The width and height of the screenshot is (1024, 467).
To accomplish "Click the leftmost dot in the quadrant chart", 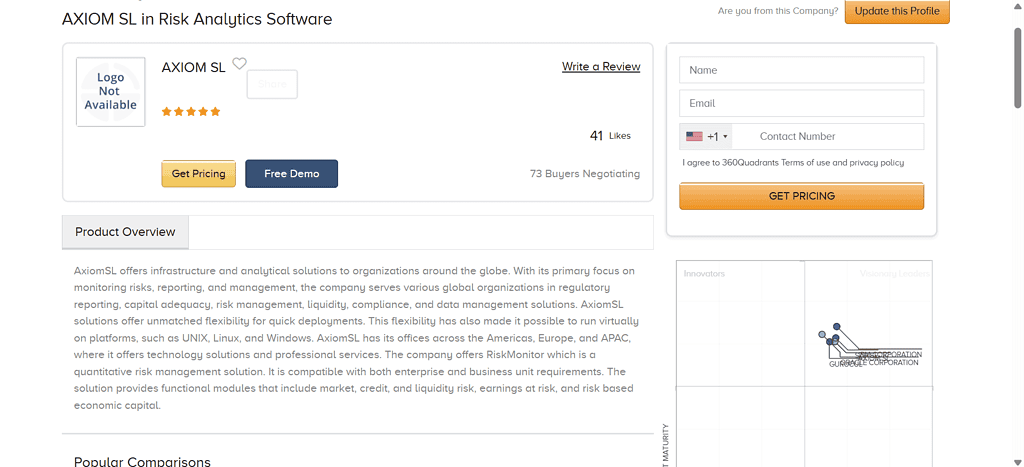I will [822, 334].
